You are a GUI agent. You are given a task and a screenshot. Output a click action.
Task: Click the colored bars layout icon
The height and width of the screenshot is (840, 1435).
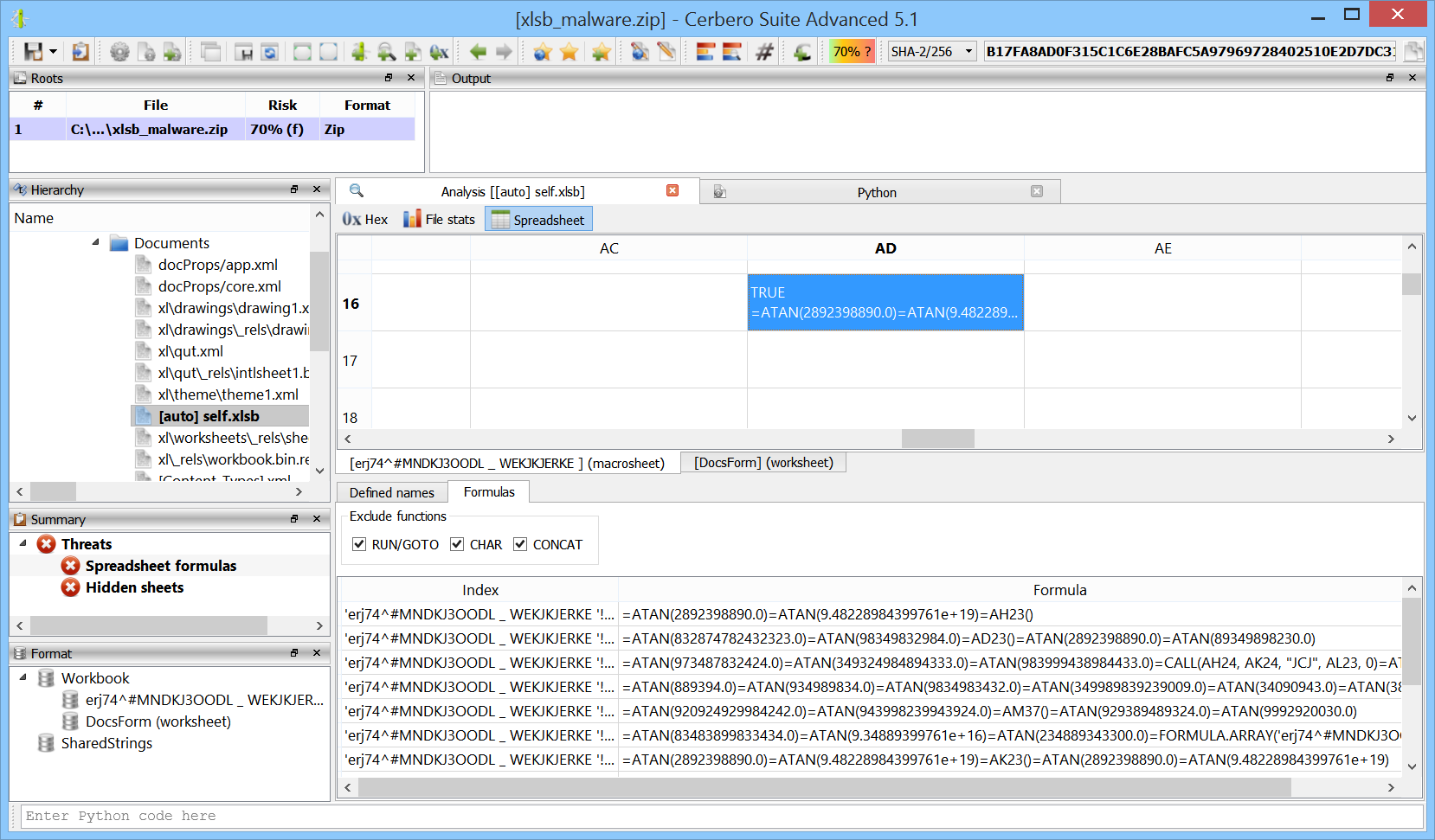[x=705, y=52]
